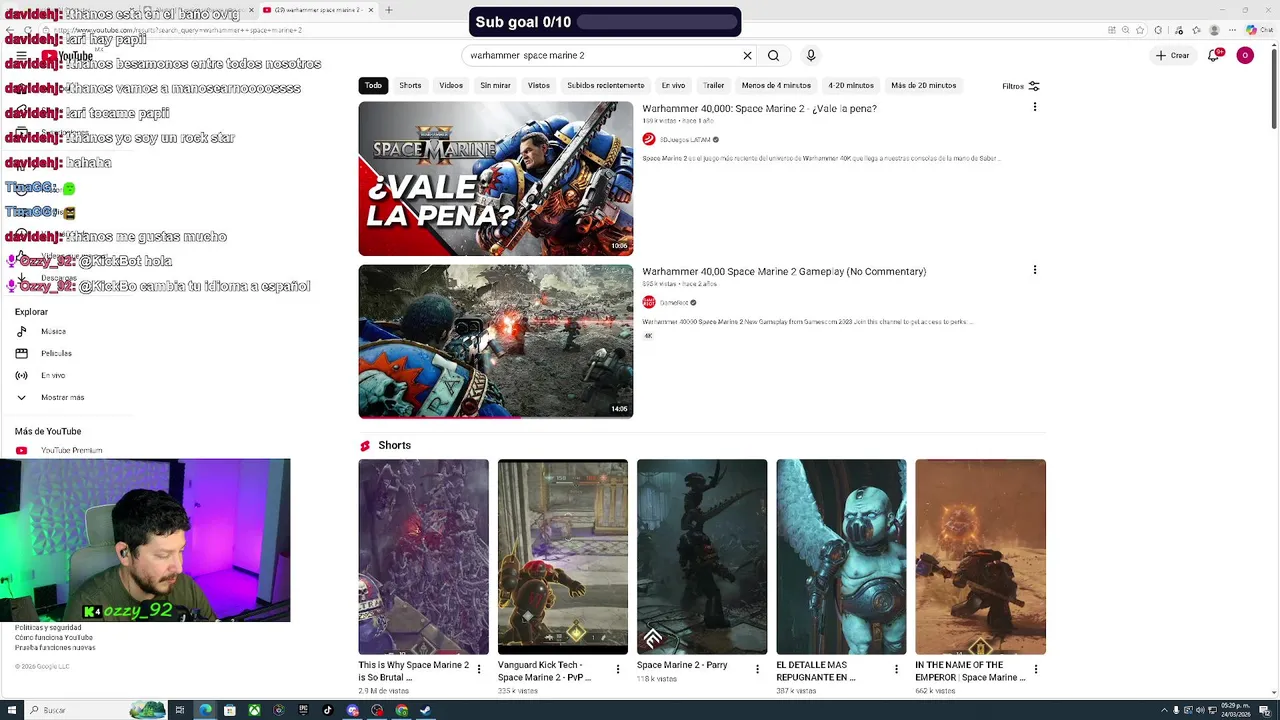Open TikTok app from taskbar
This screenshot has width=1280, height=720.
click(x=327, y=710)
